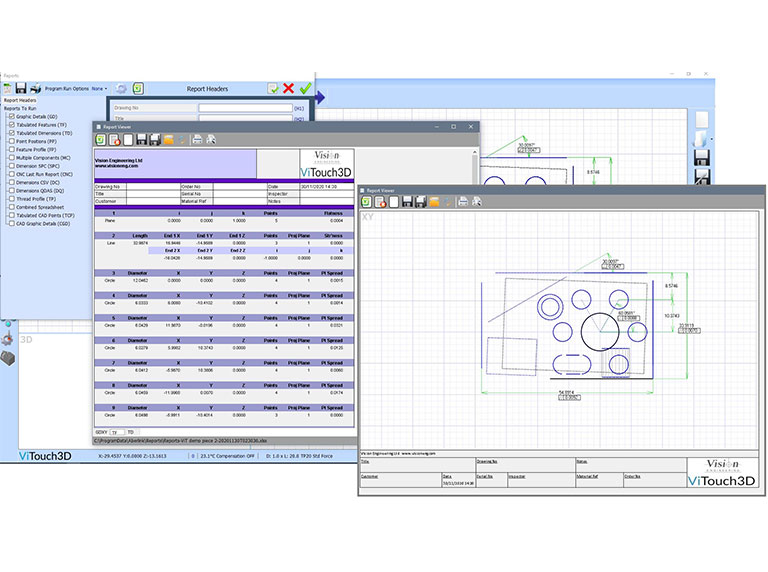Click the save icon in Reports toolbar
Image resolution: width=768 pixels, height=572 pixels.
click(x=20, y=88)
